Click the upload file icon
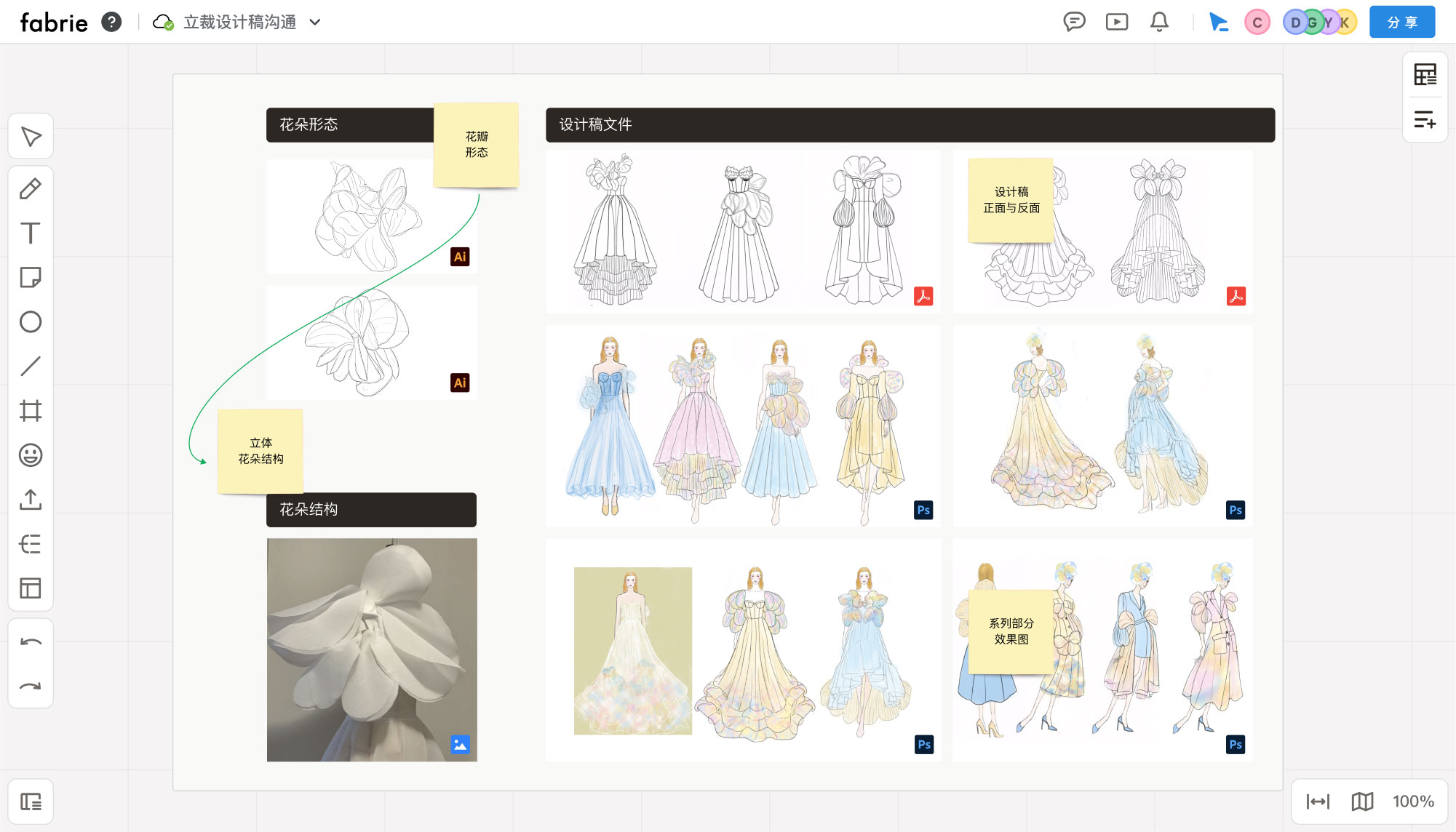Viewport: 1456px width, 832px height. point(31,500)
